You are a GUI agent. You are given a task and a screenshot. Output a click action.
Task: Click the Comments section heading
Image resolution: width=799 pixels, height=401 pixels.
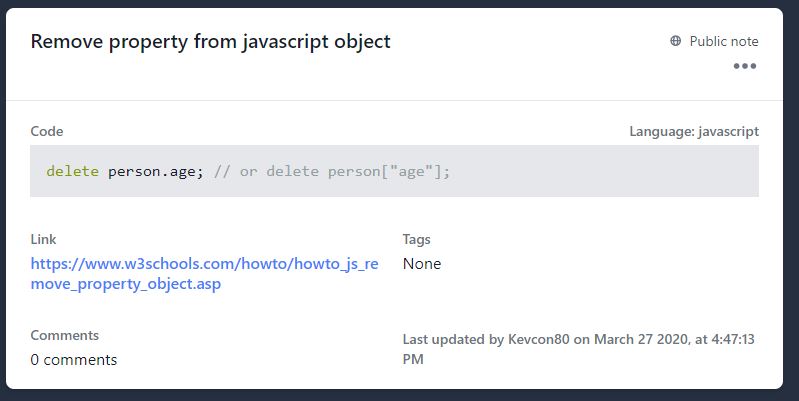[65, 335]
